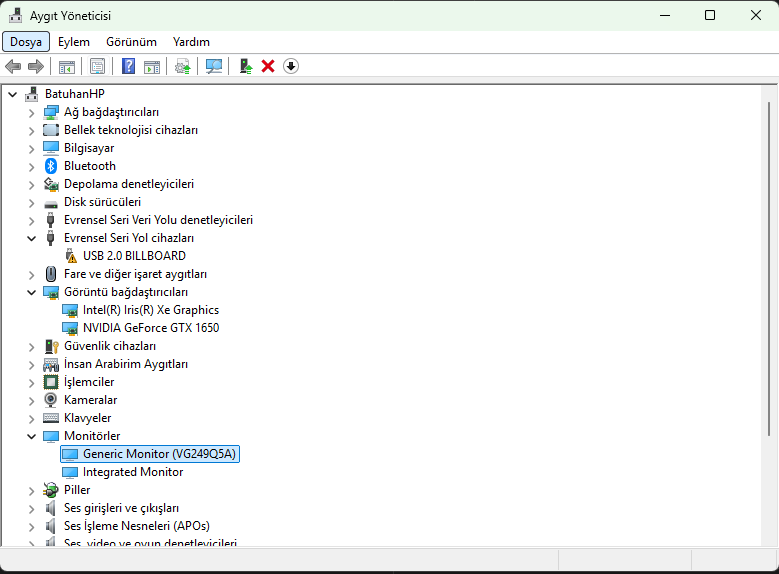Viewport: 779px width, 574px height.
Task: Select Ses İşleme Nesneleri (APOs) label
Action: (x=137, y=526)
